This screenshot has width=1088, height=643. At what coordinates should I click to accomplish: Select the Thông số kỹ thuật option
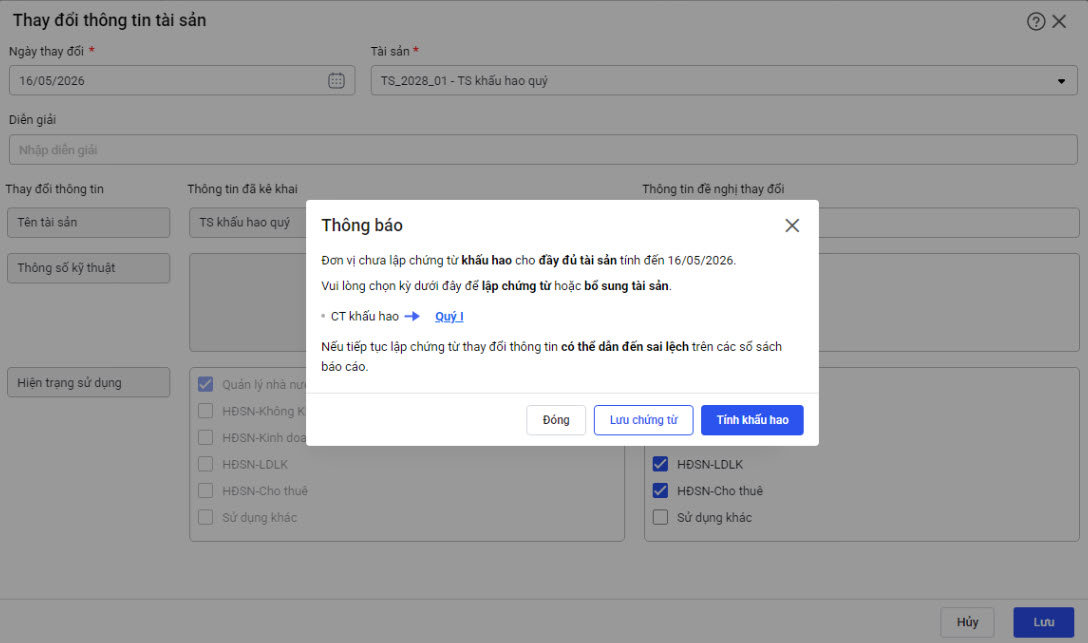(88, 268)
